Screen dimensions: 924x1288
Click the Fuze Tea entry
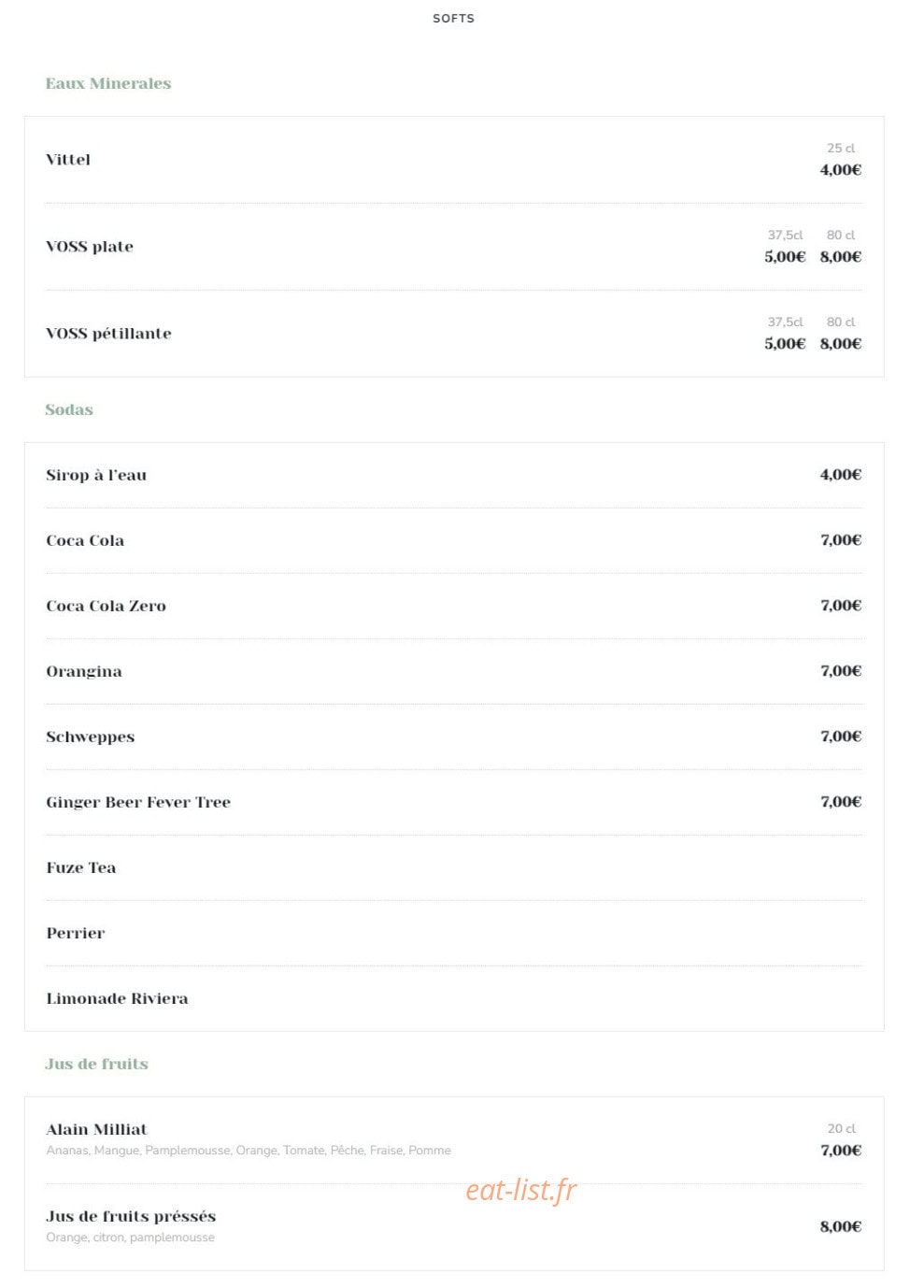click(81, 867)
